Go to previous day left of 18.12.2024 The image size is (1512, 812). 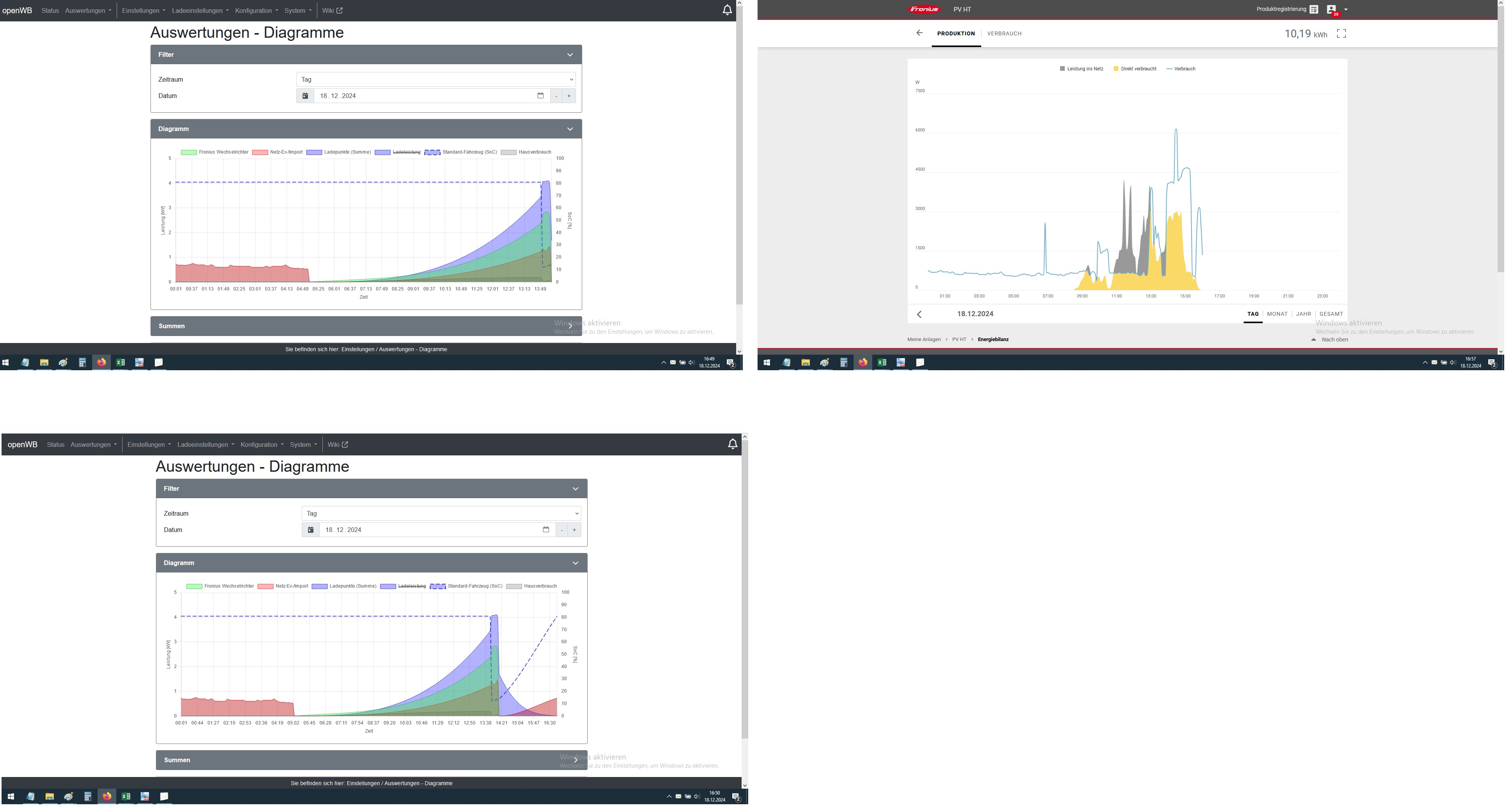point(919,314)
